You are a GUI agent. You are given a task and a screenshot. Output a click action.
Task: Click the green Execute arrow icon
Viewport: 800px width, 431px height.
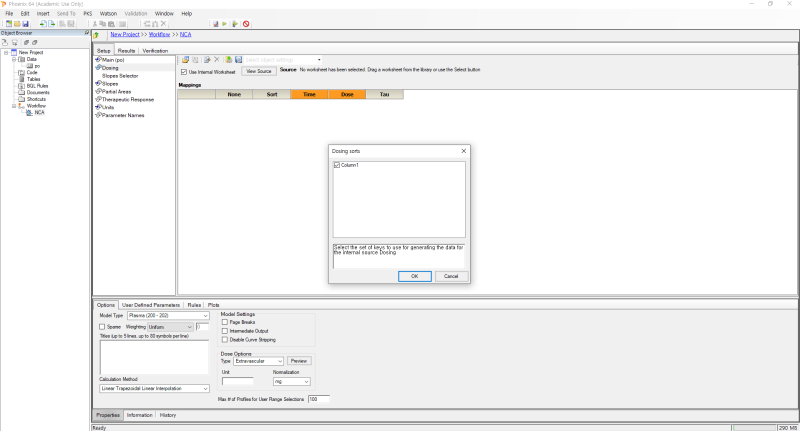[x=224, y=24]
